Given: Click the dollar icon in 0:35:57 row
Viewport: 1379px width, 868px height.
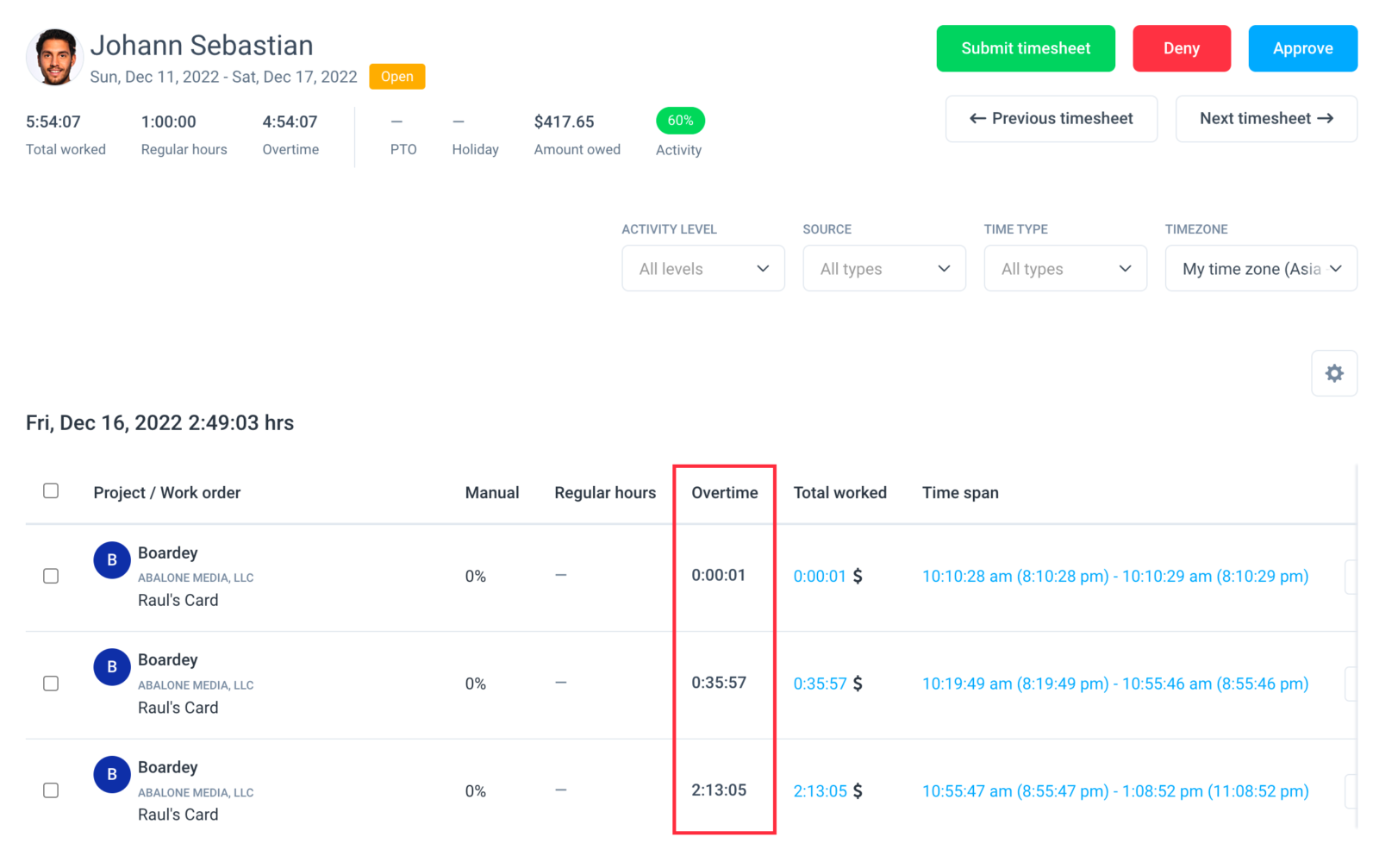Looking at the screenshot, I should 858,684.
